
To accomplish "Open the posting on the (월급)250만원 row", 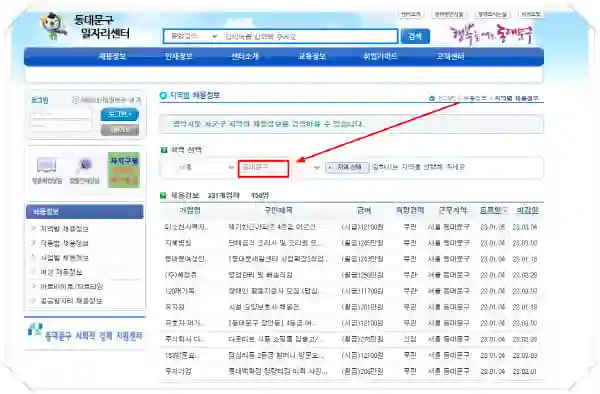I will [x=260, y=275].
